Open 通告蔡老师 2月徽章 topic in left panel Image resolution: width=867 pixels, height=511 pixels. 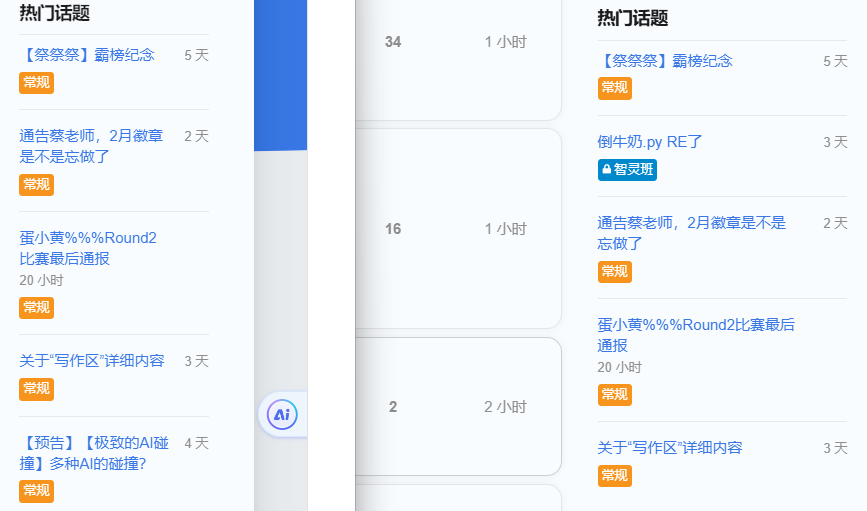(x=91, y=146)
